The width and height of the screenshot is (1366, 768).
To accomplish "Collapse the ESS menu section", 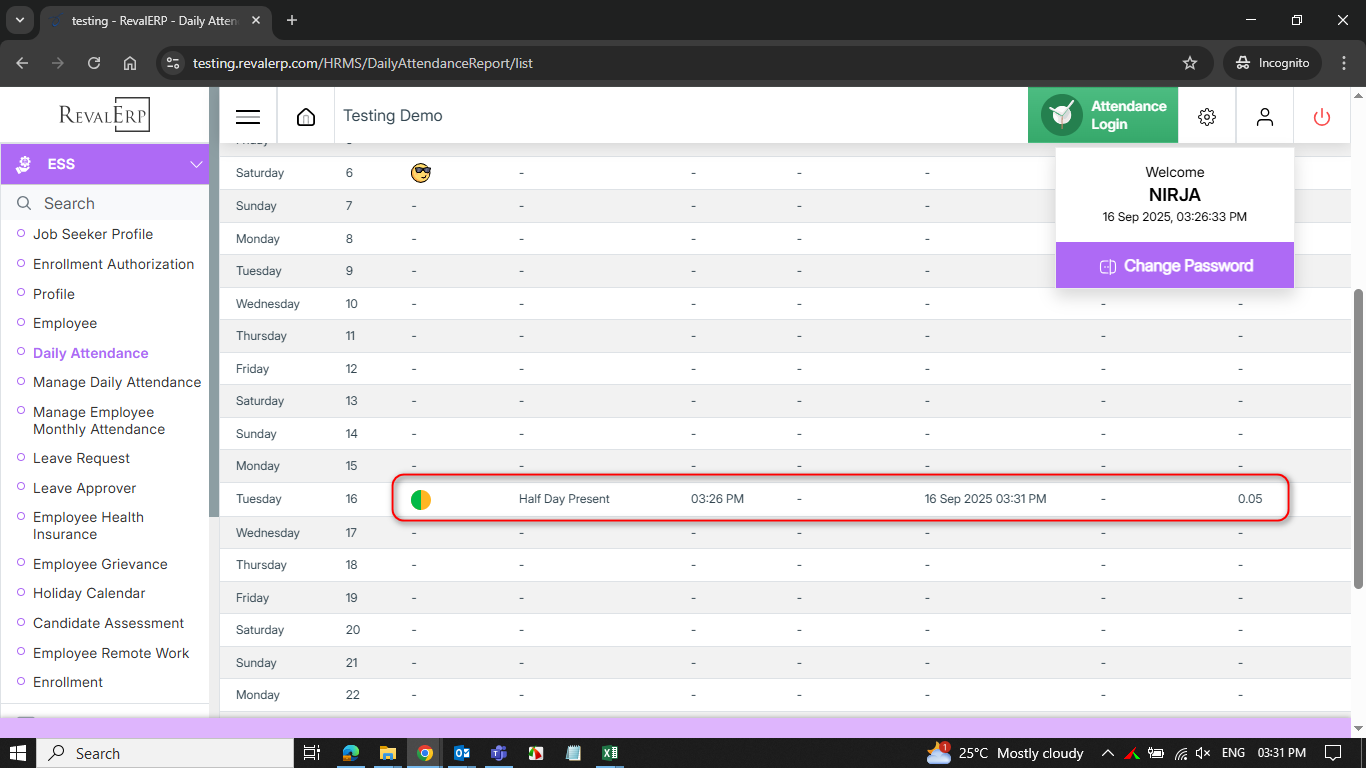I will (x=195, y=164).
